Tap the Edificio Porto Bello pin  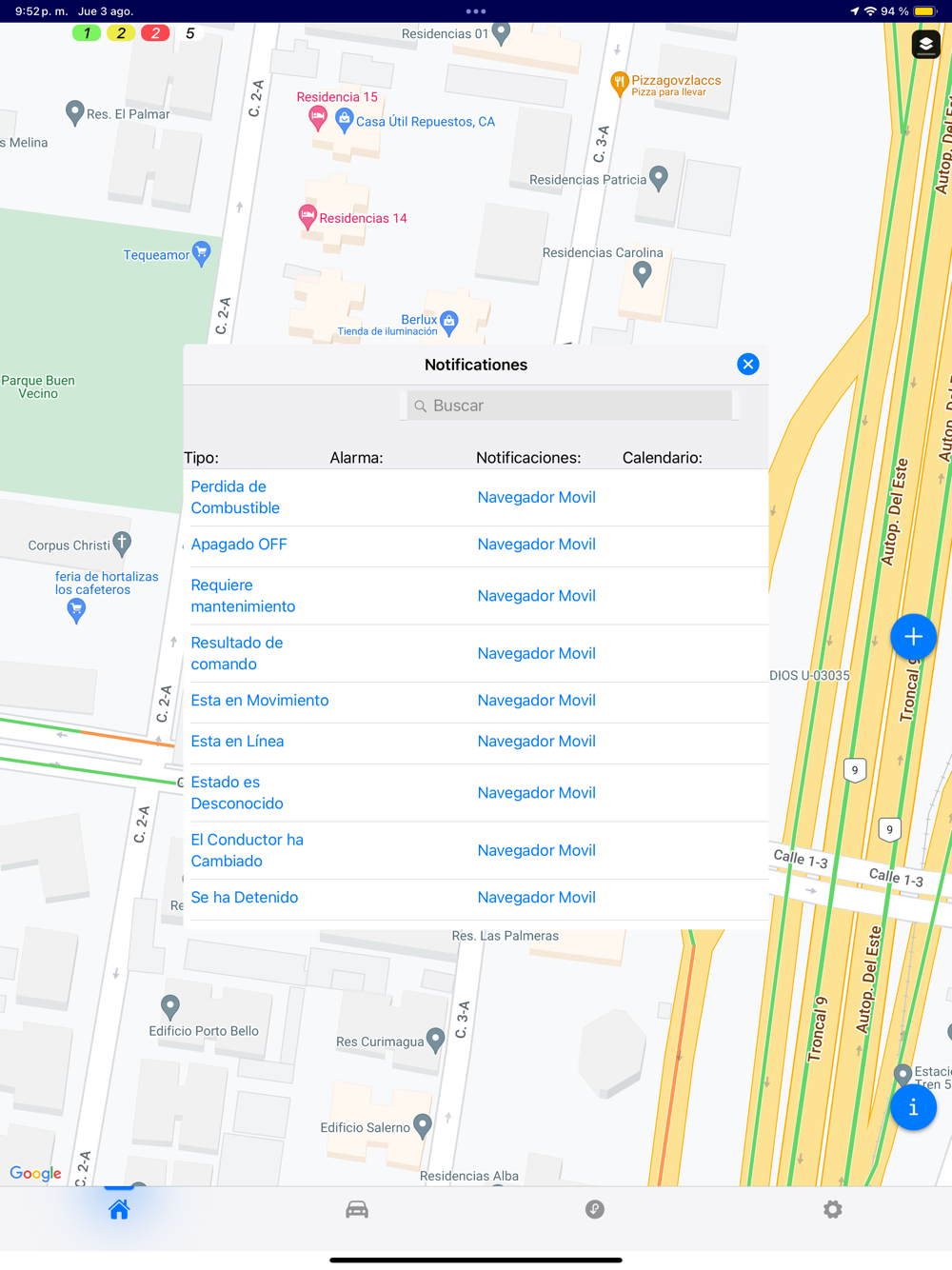pyautogui.click(x=169, y=1006)
